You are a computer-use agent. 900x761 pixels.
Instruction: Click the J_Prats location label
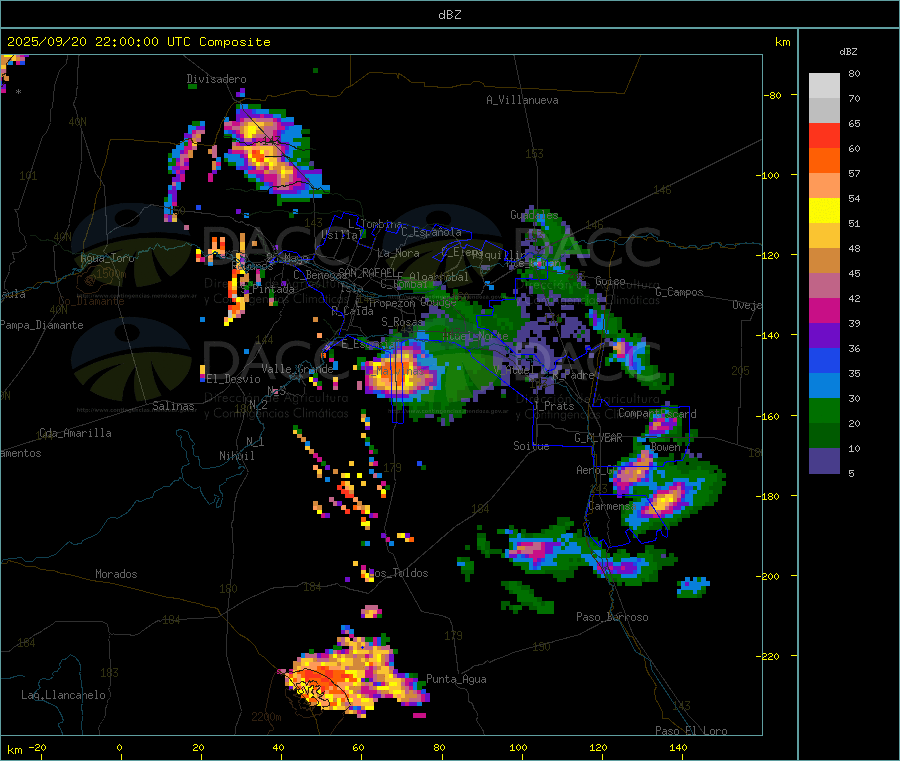(553, 406)
